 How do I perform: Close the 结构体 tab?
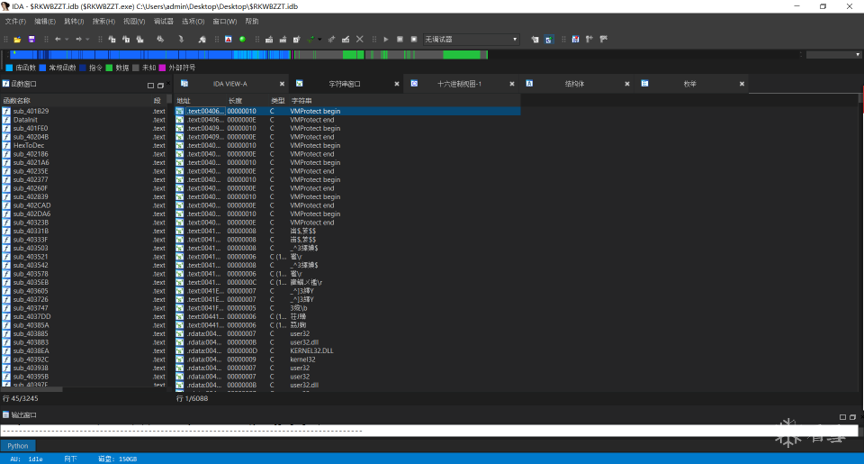[x=628, y=84]
